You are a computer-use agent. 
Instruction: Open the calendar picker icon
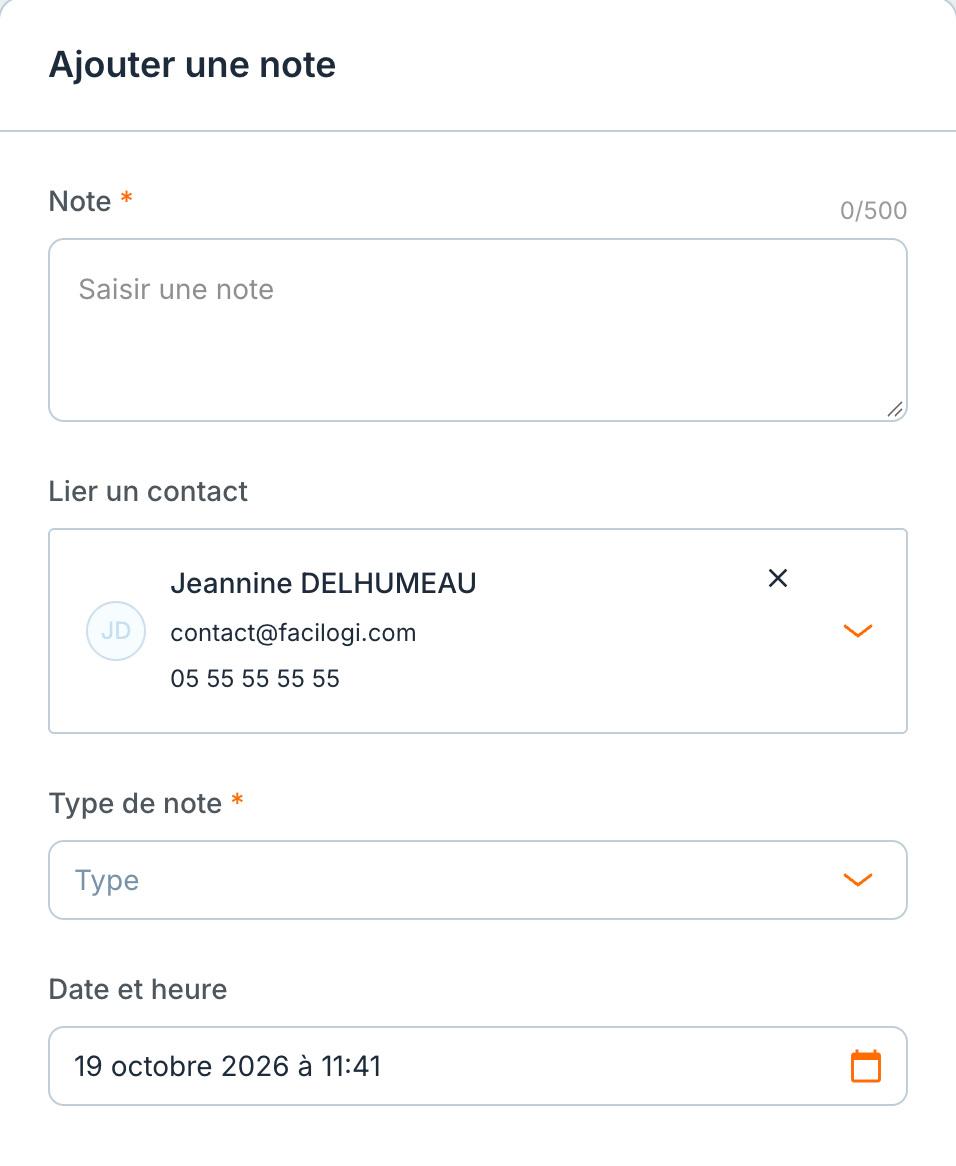[x=865, y=1066]
